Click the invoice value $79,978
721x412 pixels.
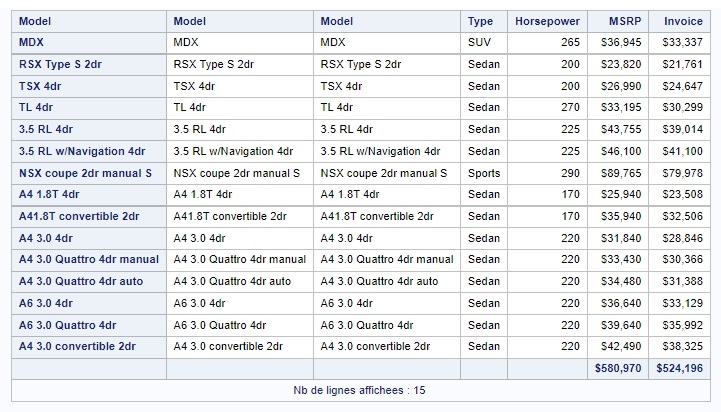point(683,174)
